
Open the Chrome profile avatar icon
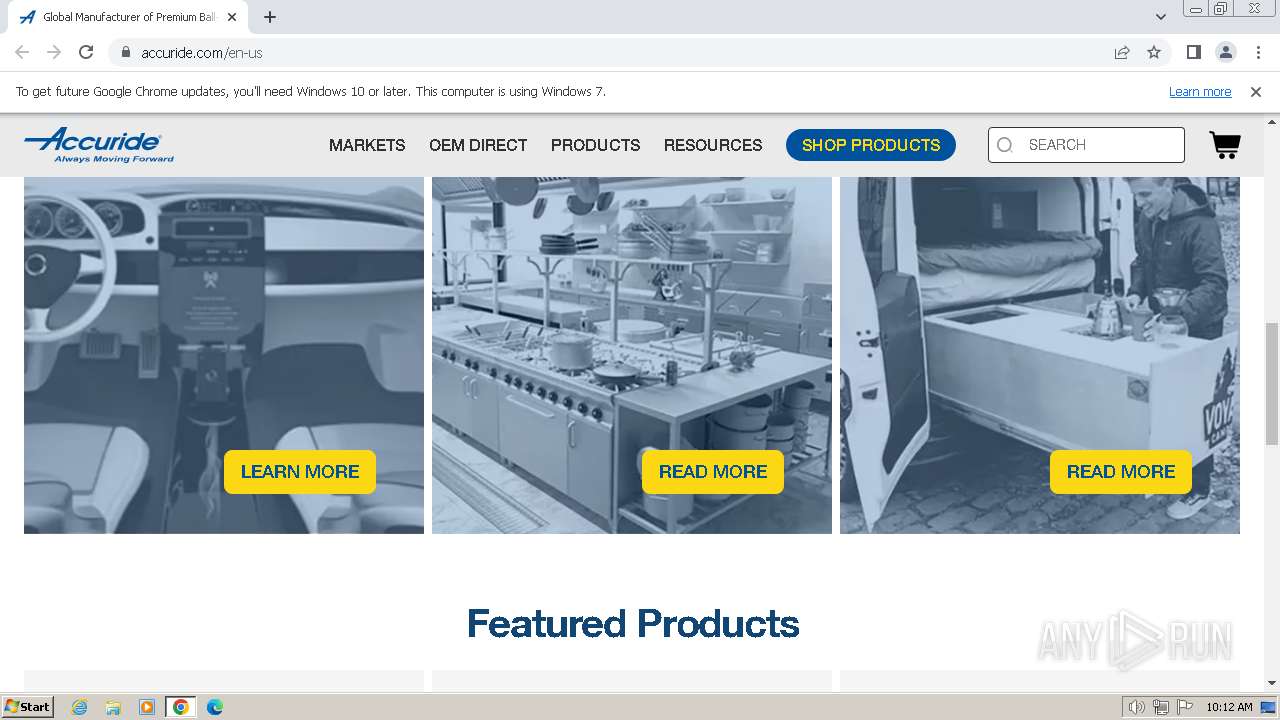pos(1225,52)
